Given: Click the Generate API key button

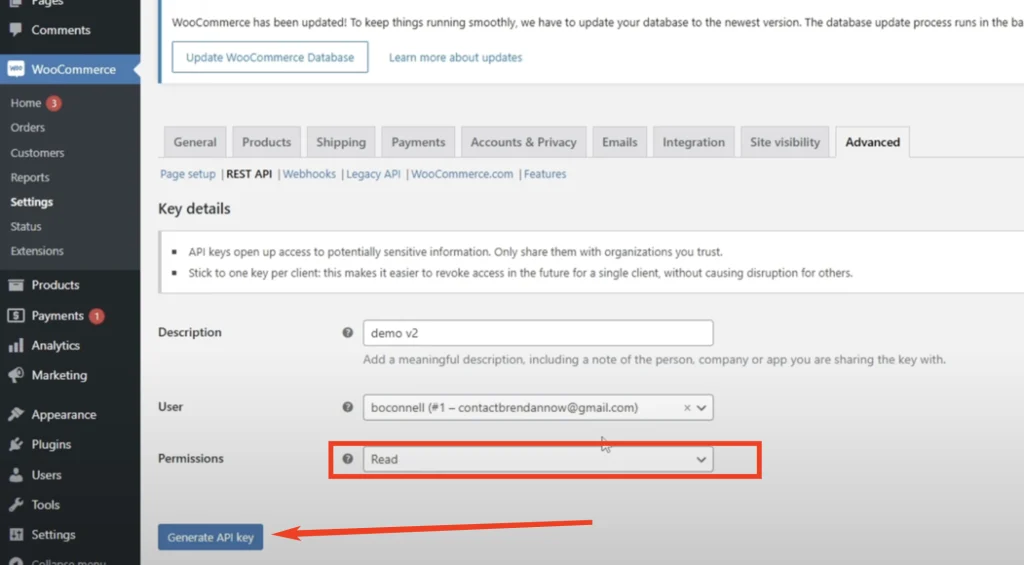Looking at the screenshot, I should [210, 537].
